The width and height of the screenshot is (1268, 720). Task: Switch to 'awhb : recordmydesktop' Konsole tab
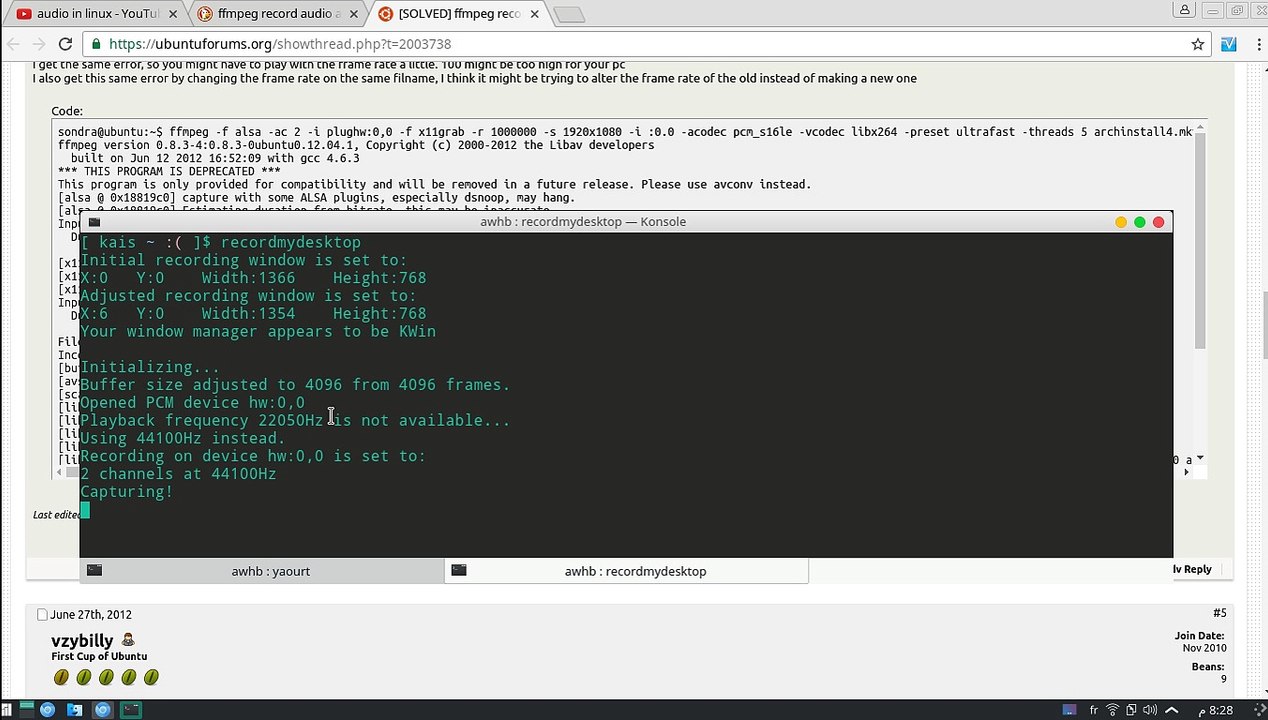click(x=626, y=571)
